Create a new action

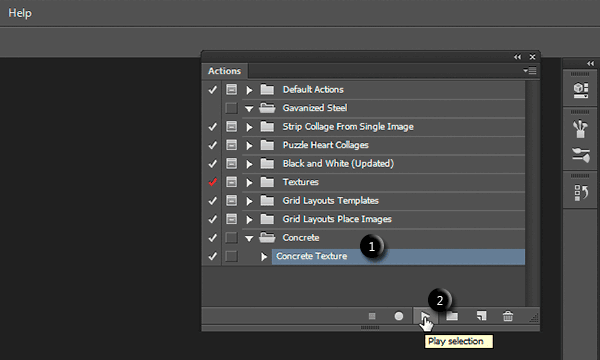click(x=481, y=316)
